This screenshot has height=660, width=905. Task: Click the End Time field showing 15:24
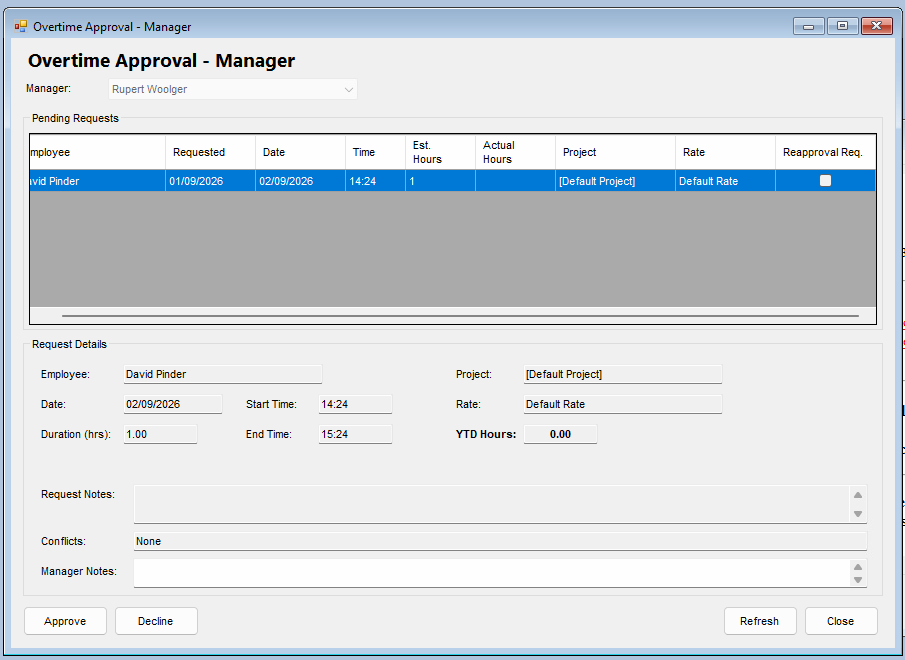pos(355,434)
